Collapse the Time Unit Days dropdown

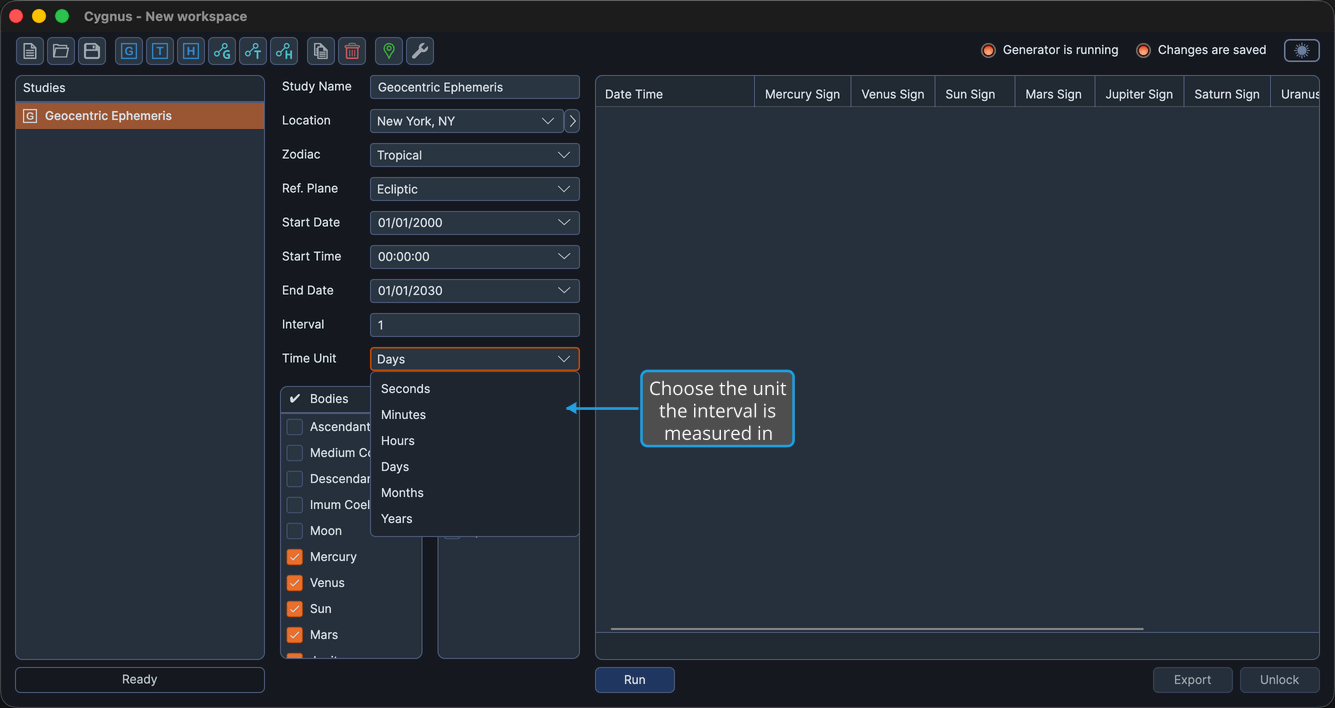point(474,359)
